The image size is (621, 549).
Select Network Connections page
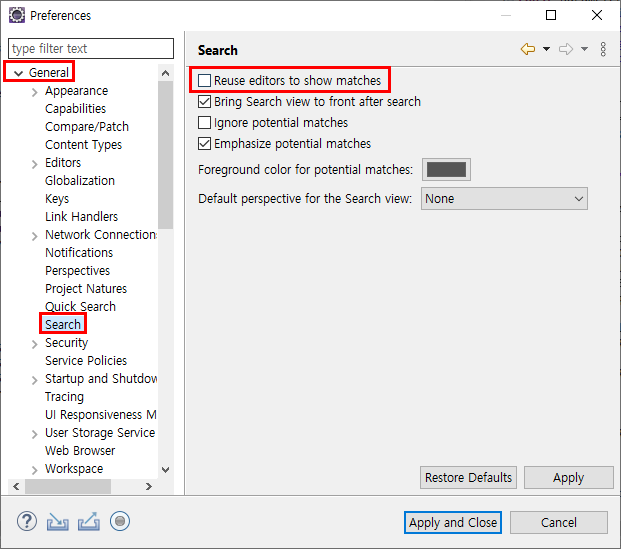click(101, 234)
